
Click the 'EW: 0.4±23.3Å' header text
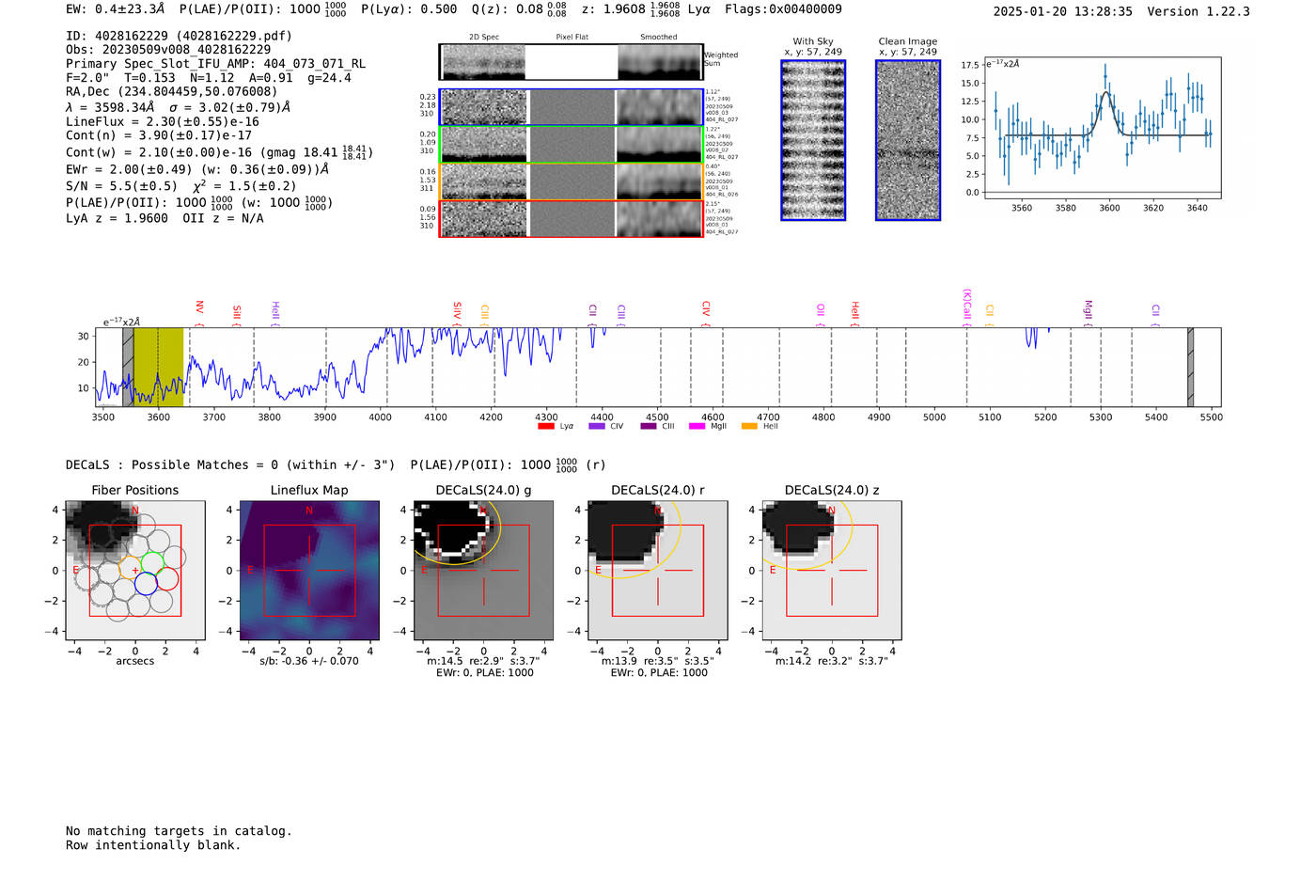pyautogui.click(x=116, y=9)
